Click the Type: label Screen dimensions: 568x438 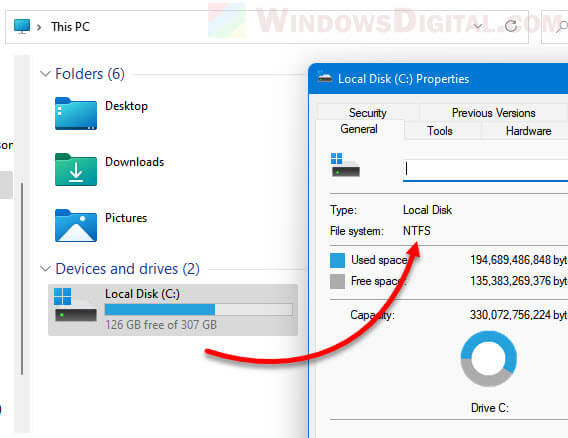coord(343,210)
